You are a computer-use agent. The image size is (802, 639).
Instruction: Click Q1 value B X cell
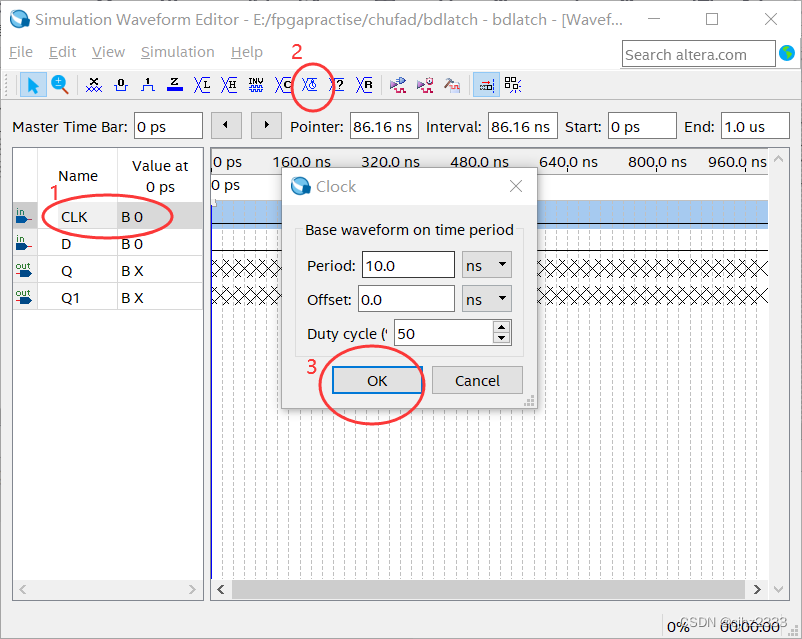coord(160,298)
